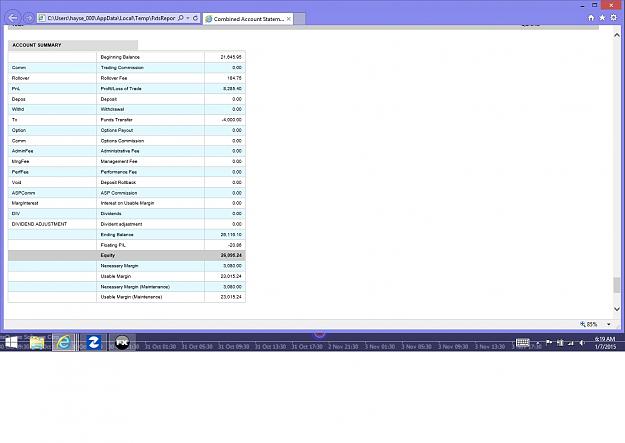Screen dimensions: 625x443
Task: Click the Withdrawal row label
Action: (112, 109)
